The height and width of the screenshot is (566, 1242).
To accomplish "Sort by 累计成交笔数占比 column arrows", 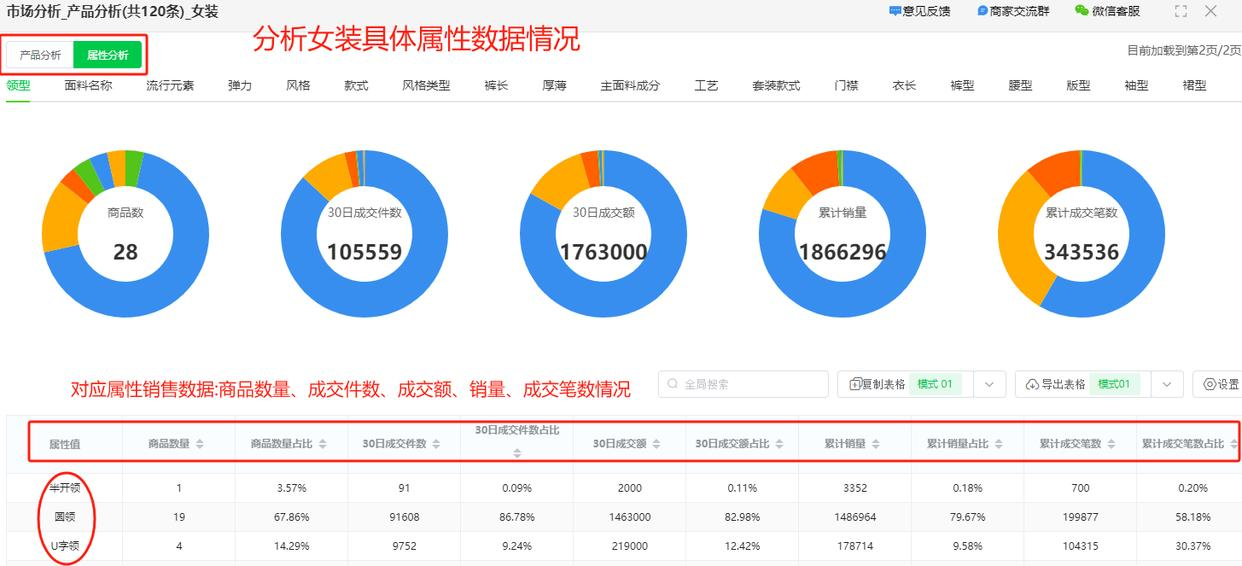I will (x=1234, y=444).
